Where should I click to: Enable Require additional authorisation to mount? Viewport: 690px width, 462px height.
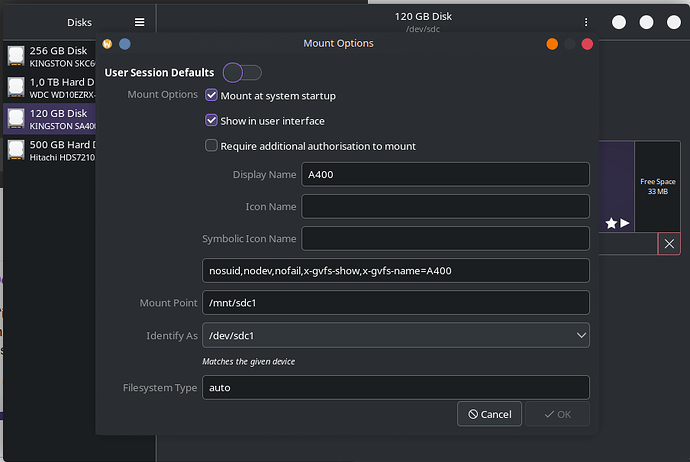point(211,146)
